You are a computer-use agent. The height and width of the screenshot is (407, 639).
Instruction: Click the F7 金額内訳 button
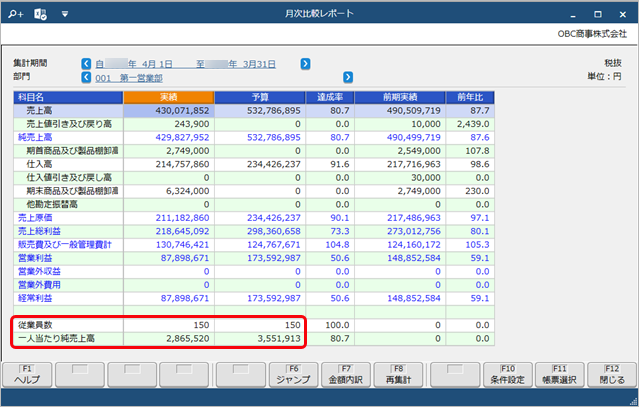point(346,374)
